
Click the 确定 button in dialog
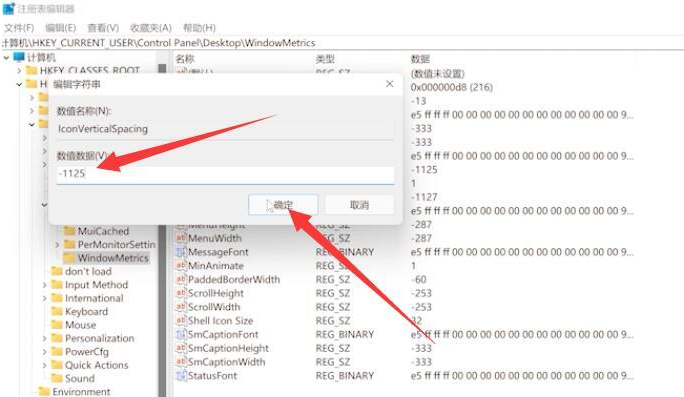pyautogui.click(x=283, y=205)
